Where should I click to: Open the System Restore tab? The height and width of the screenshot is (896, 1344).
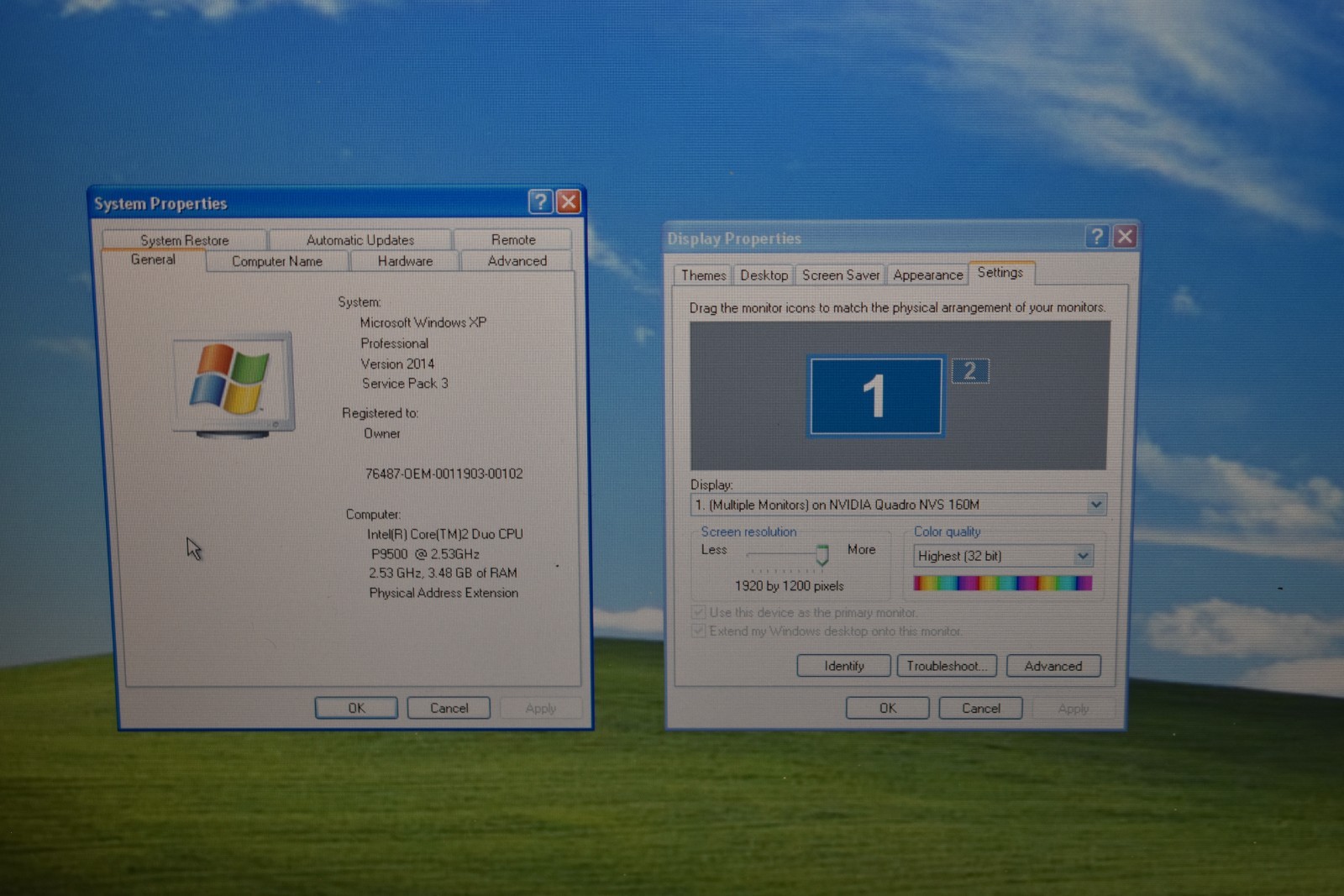point(185,240)
